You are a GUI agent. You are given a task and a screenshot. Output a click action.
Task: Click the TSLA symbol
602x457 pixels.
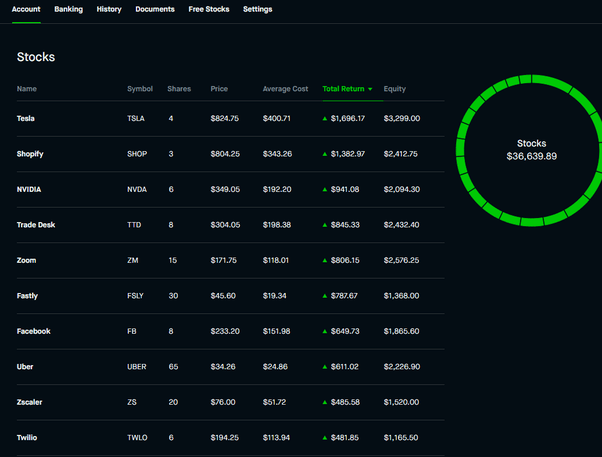pos(136,119)
